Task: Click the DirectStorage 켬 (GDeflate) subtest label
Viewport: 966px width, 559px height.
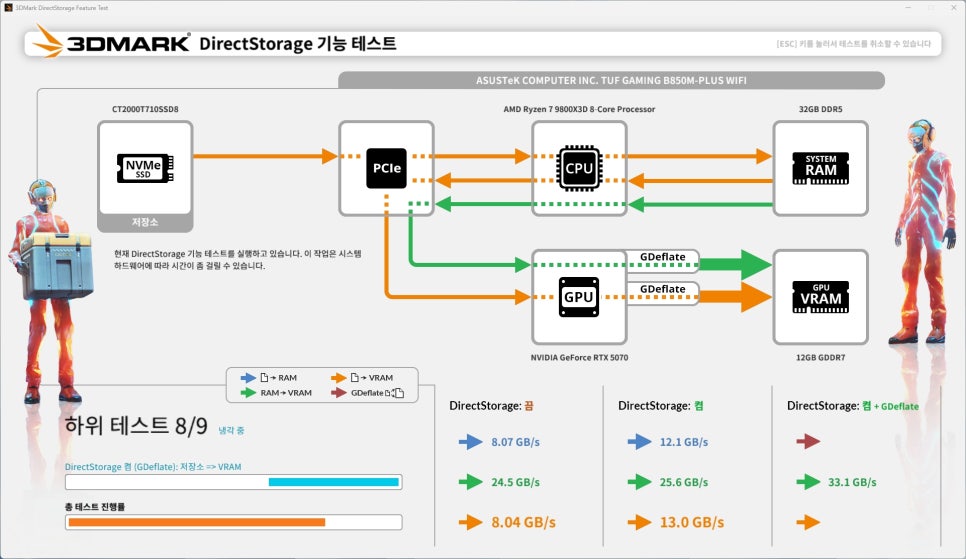Action: [x=153, y=467]
